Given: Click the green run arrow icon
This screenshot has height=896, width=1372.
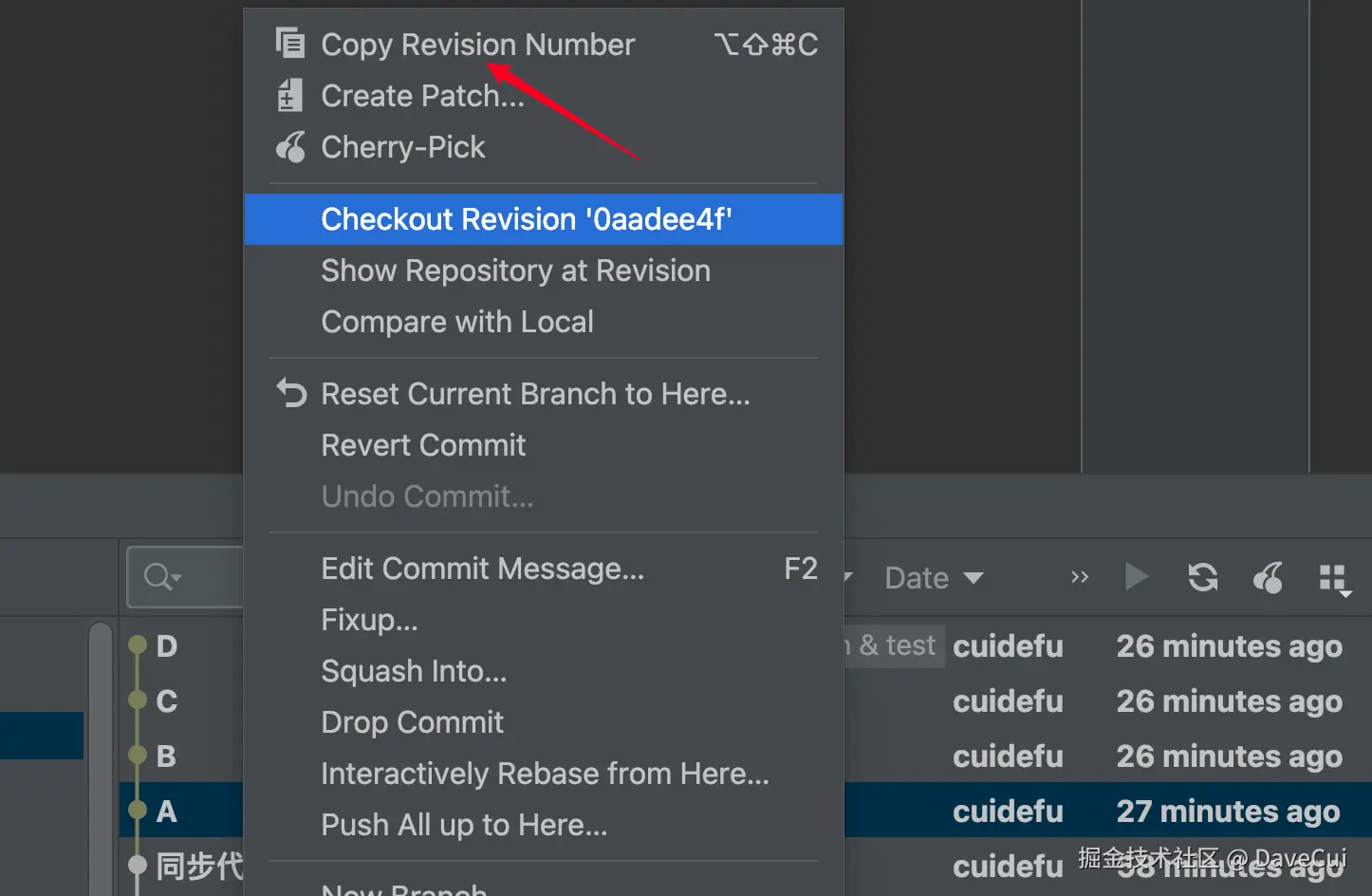Looking at the screenshot, I should tap(1136, 577).
